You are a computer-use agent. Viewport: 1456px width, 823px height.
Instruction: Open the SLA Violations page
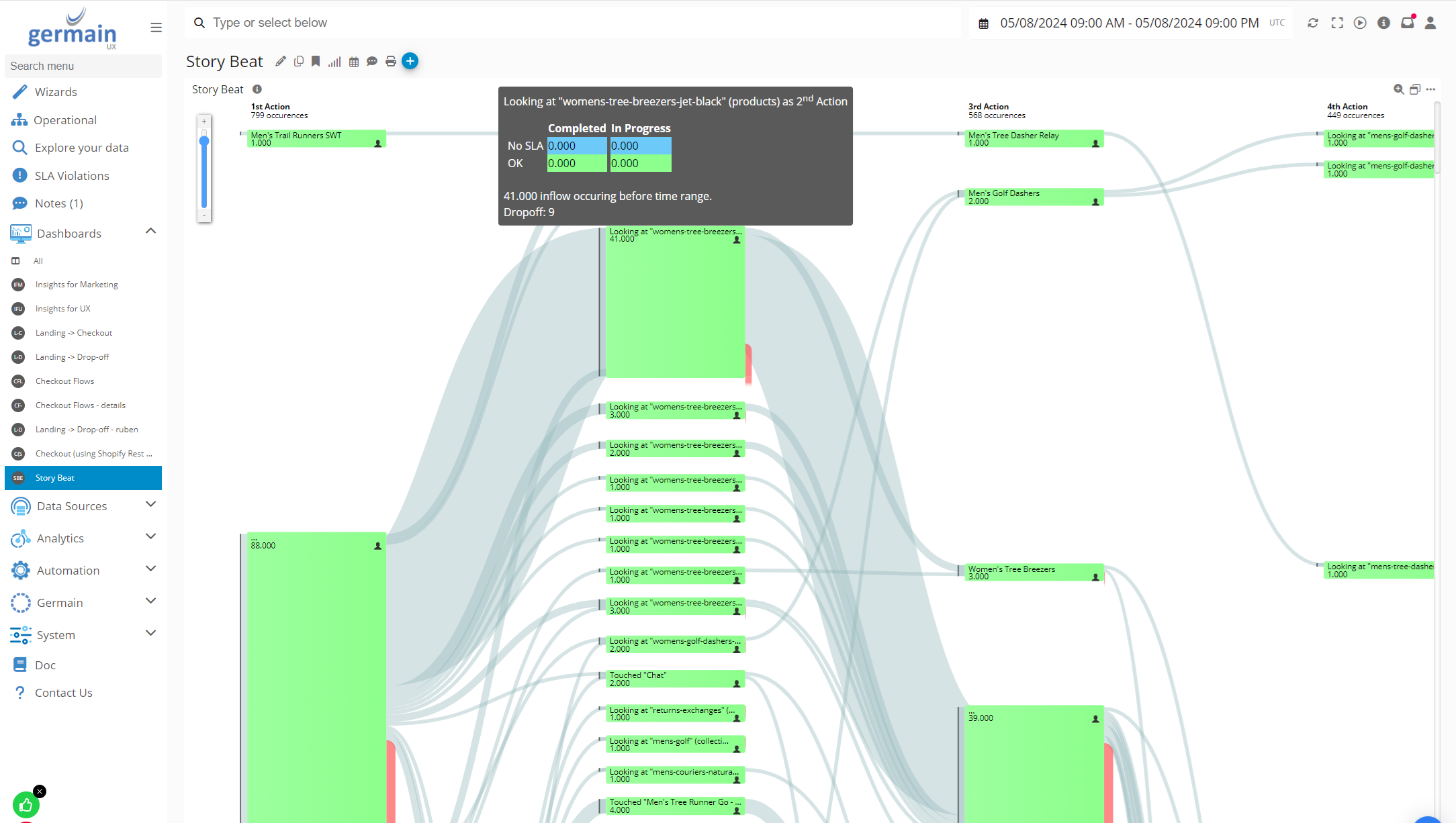[72, 175]
